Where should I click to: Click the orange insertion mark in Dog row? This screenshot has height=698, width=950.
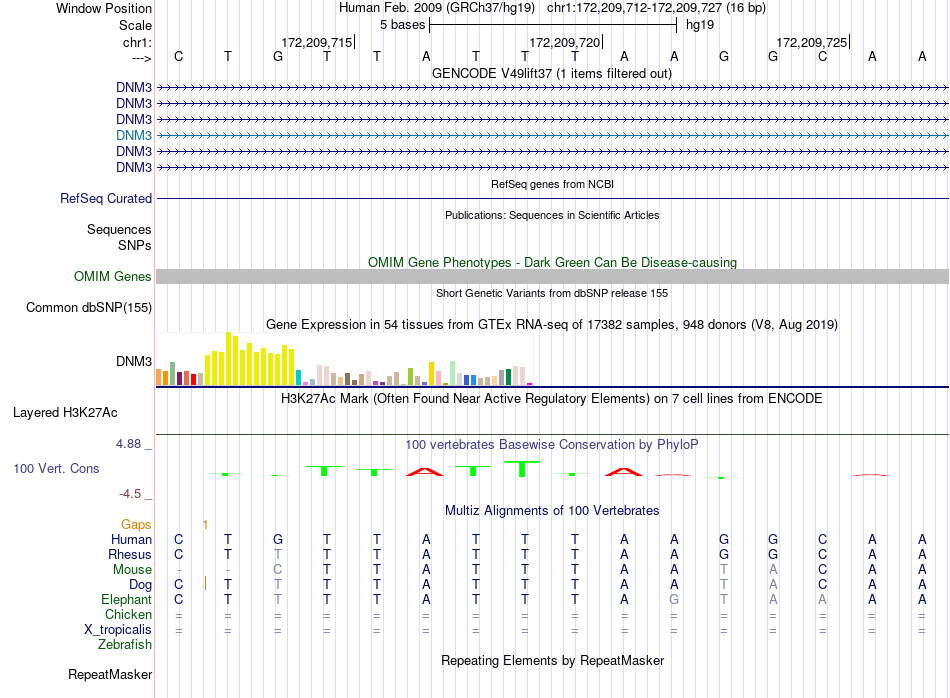tap(205, 584)
